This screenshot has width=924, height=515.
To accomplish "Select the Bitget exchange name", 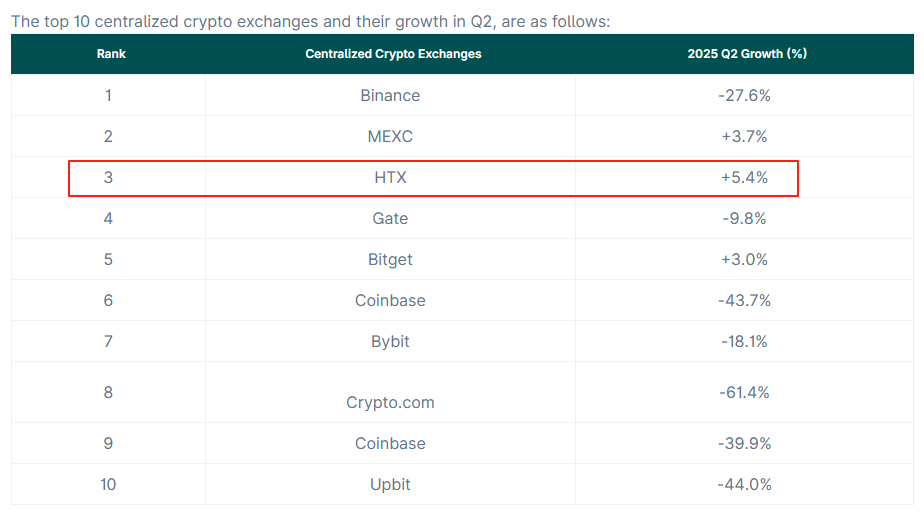I will 390,260.
